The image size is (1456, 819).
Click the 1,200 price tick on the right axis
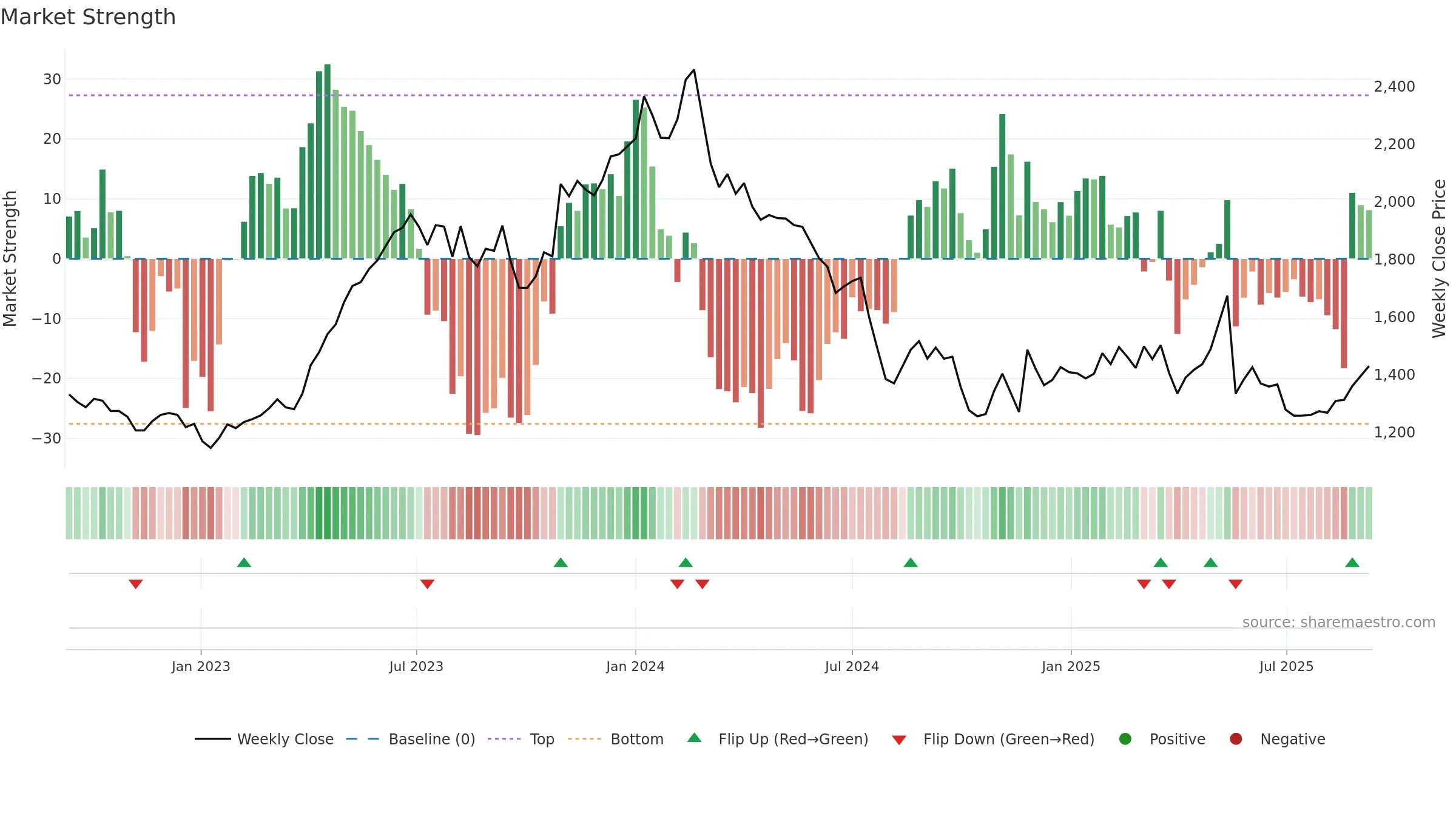coord(1395,433)
